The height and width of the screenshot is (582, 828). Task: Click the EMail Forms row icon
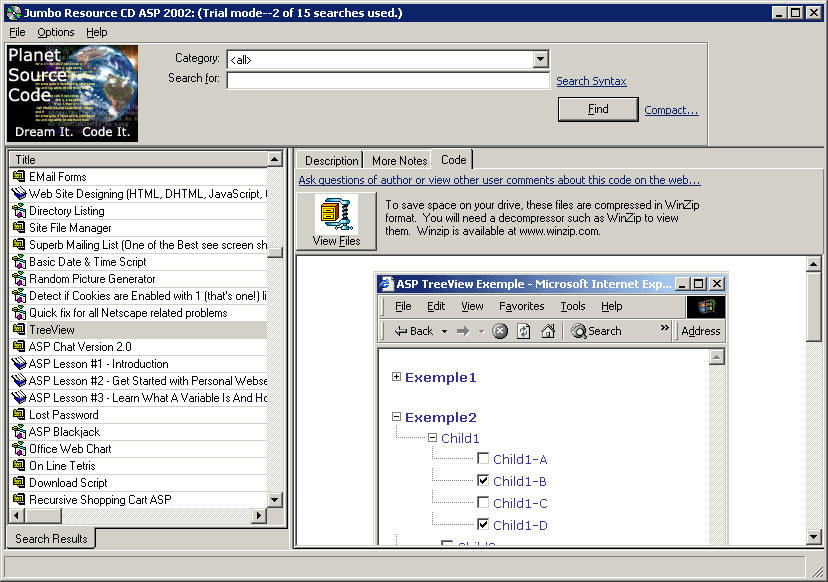(19, 176)
